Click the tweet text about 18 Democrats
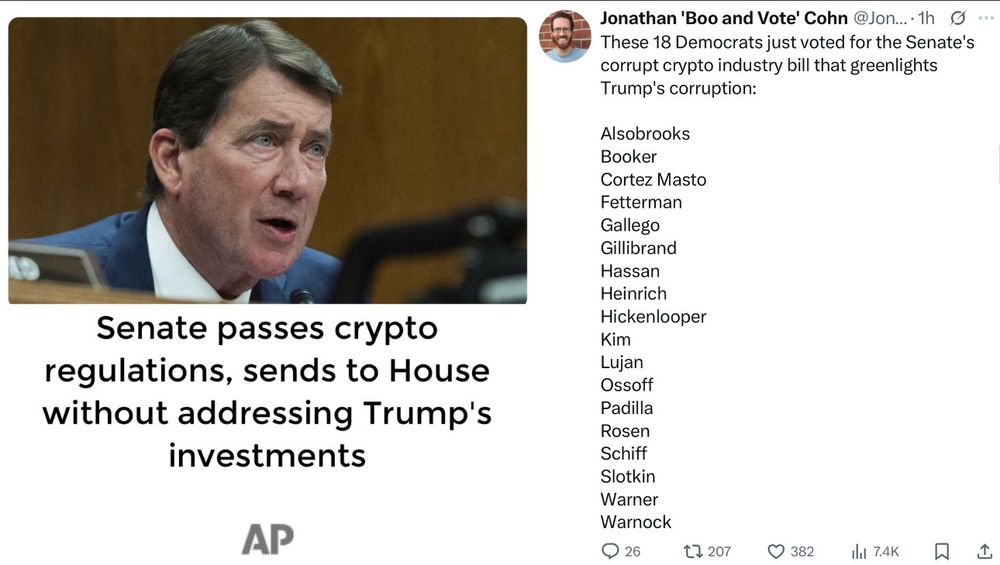Screen dimensions: 1000x565 click(x=787, y=65)
